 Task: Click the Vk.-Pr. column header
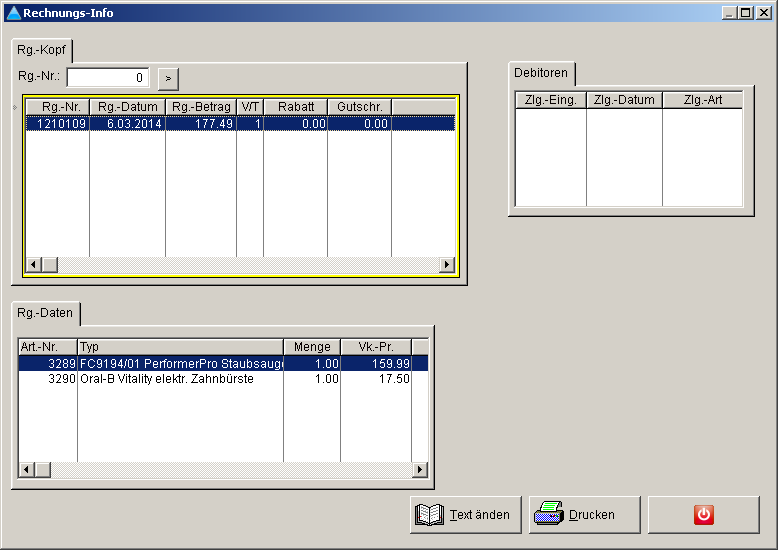(x=376, y=346)
